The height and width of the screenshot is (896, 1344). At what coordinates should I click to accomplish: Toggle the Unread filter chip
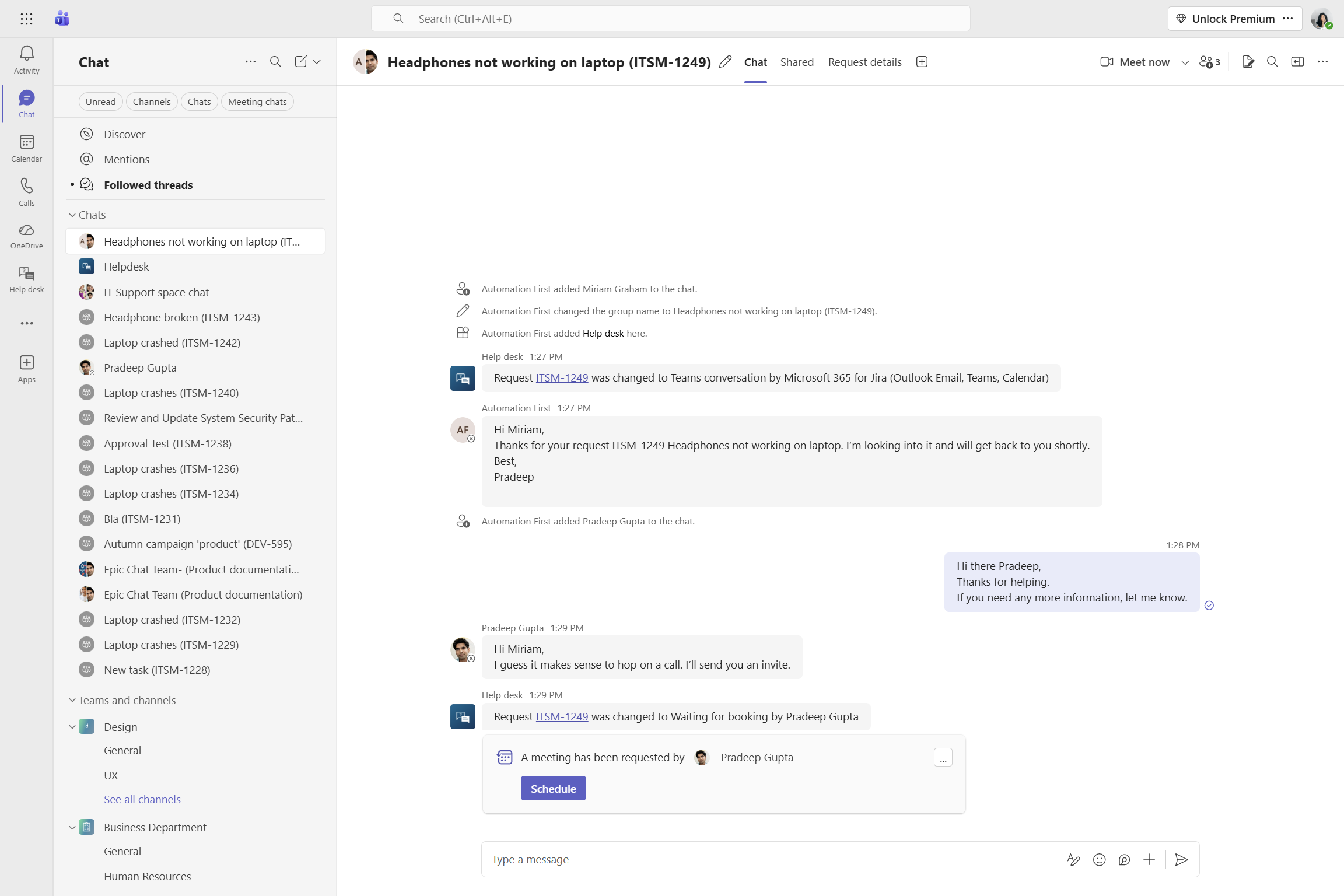(x=100, y=101)
